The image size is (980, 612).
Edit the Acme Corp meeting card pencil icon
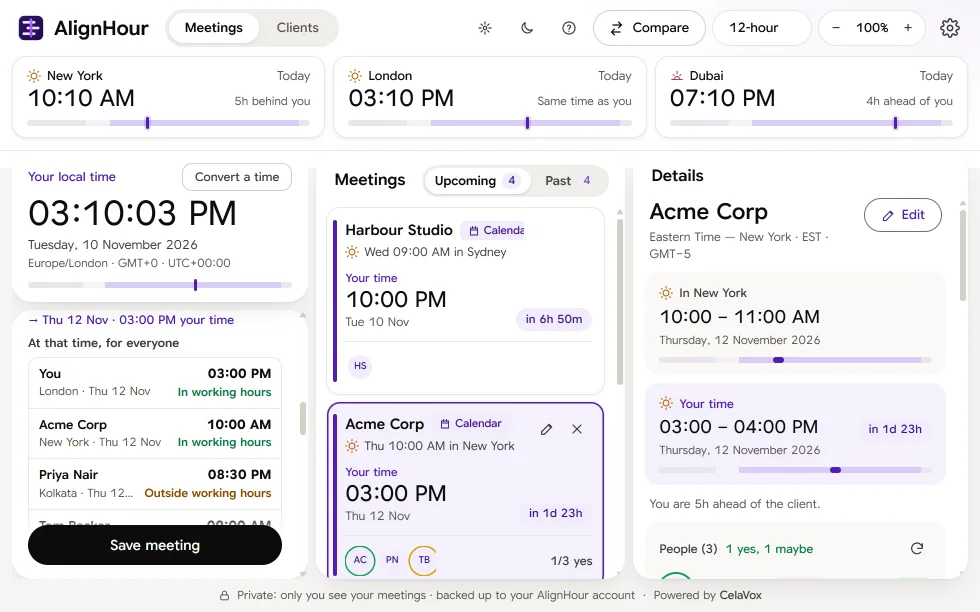click(x=546, y=429)
